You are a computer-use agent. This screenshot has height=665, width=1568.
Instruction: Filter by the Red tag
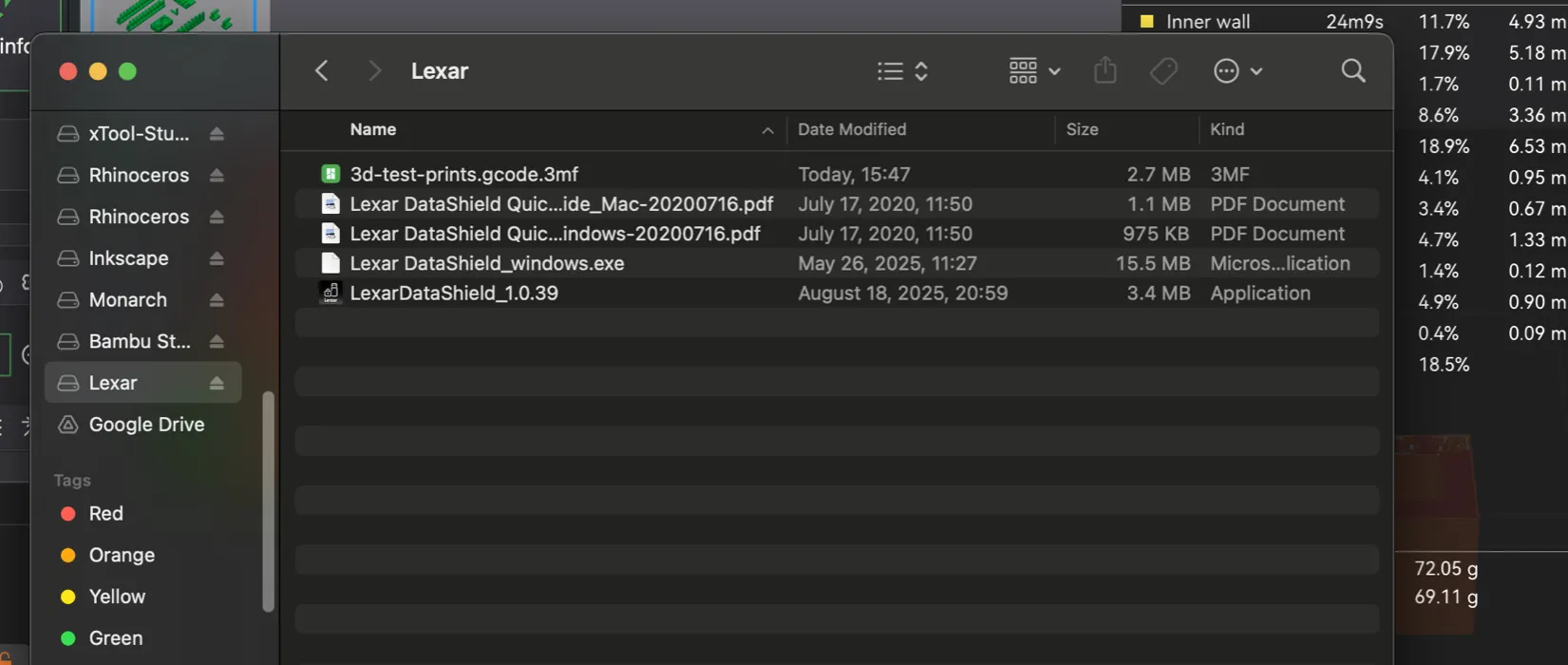pyautogui.click(x=105, y=514)
